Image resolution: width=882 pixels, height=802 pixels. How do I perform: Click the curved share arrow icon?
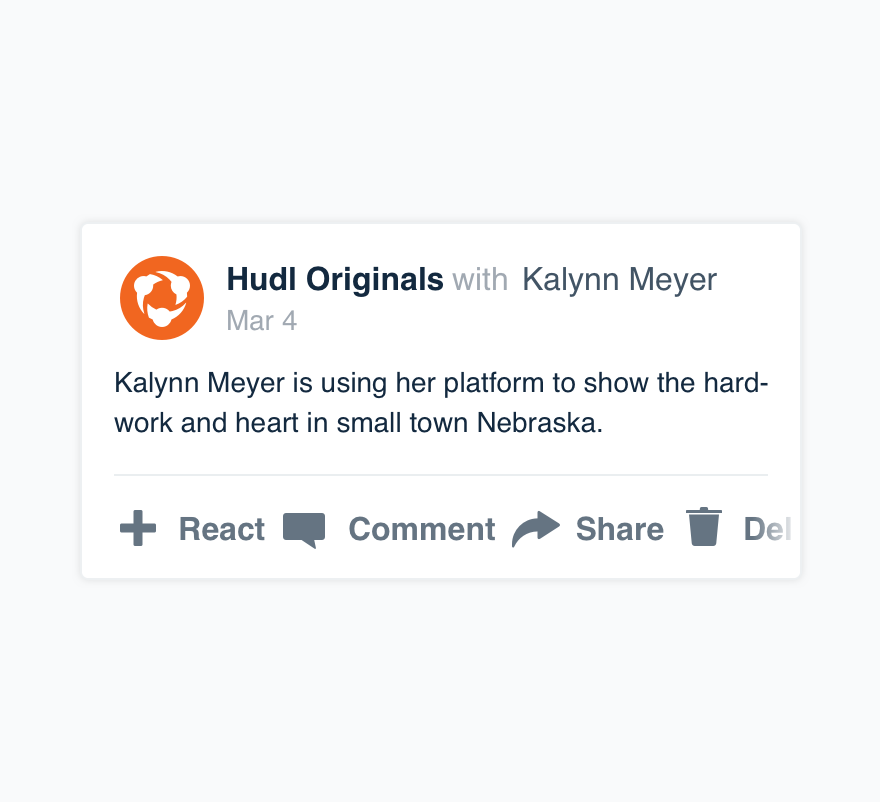point(536,529)
